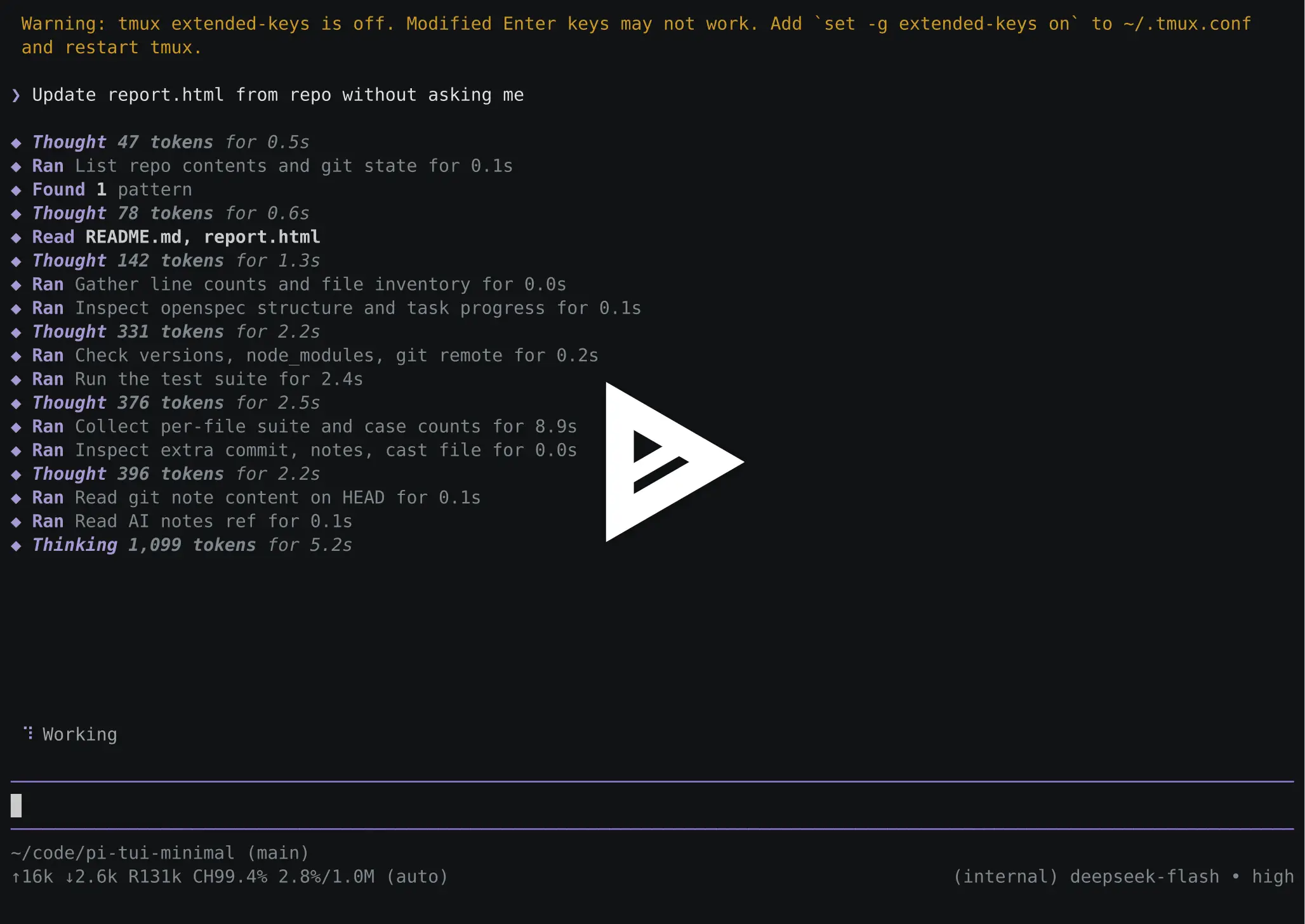
Task: Click diamond bullet beside 'Check versions, node_modules'
Action: pyautogui.click(x=17, y=356)
